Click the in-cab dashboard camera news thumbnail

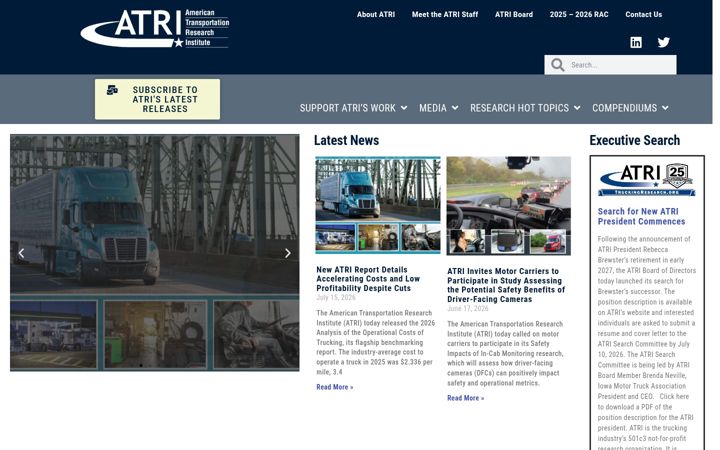click(508, 206)
